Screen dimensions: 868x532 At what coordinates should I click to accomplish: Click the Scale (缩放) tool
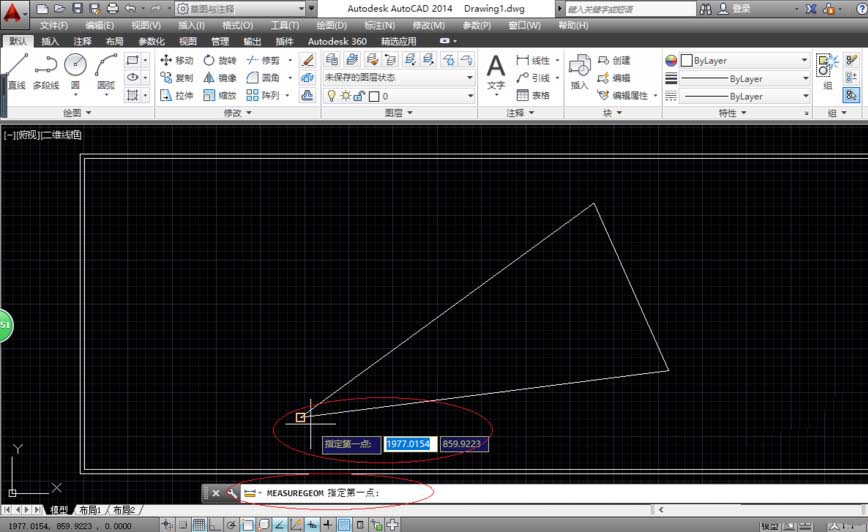(x=220, y=95)
